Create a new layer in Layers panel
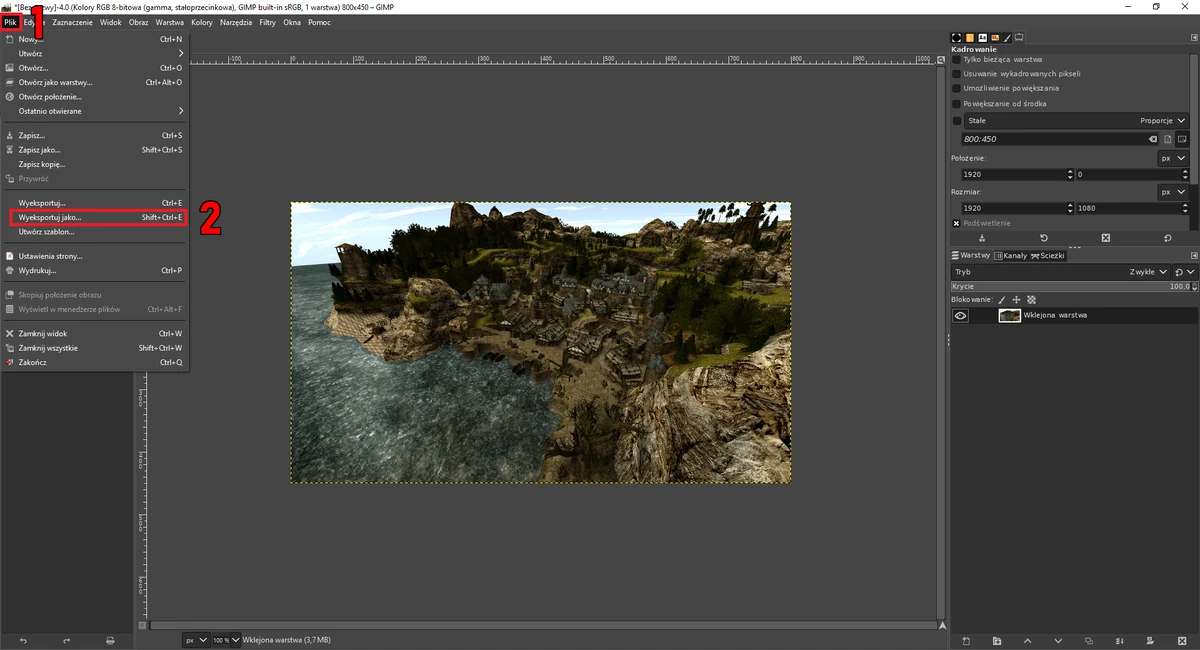This screenshot has width=1200, height=650. pos(966,640)
